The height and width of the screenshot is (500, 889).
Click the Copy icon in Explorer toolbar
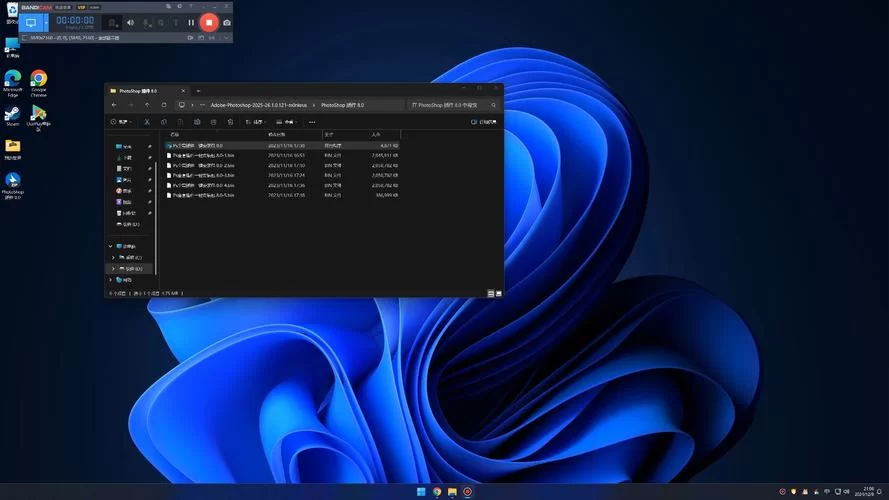pos(163,122)
